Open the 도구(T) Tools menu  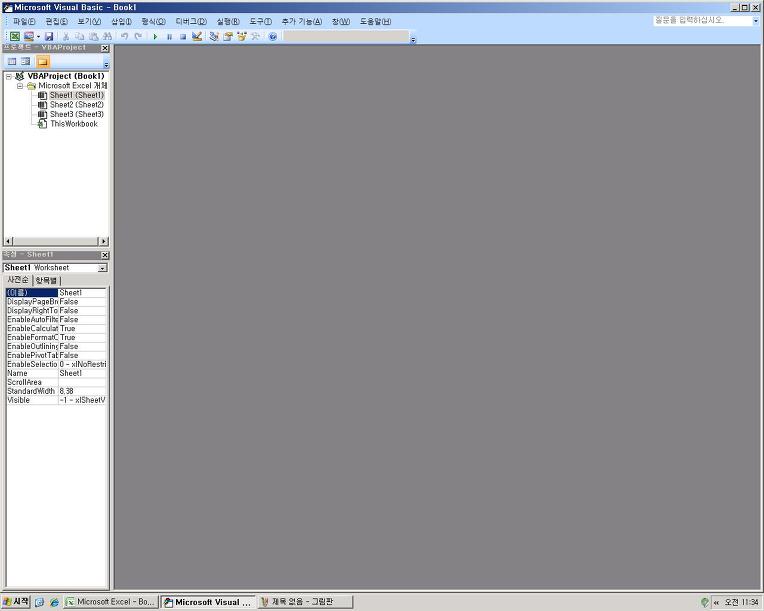click(x=261, y=21)
